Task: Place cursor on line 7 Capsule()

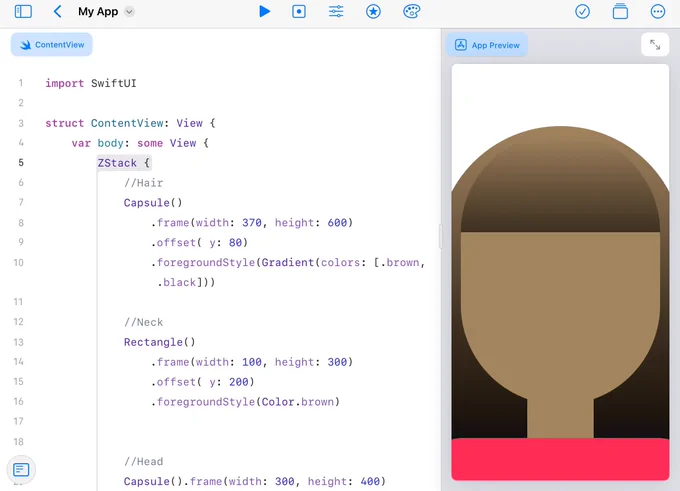Action: point(153,203)
